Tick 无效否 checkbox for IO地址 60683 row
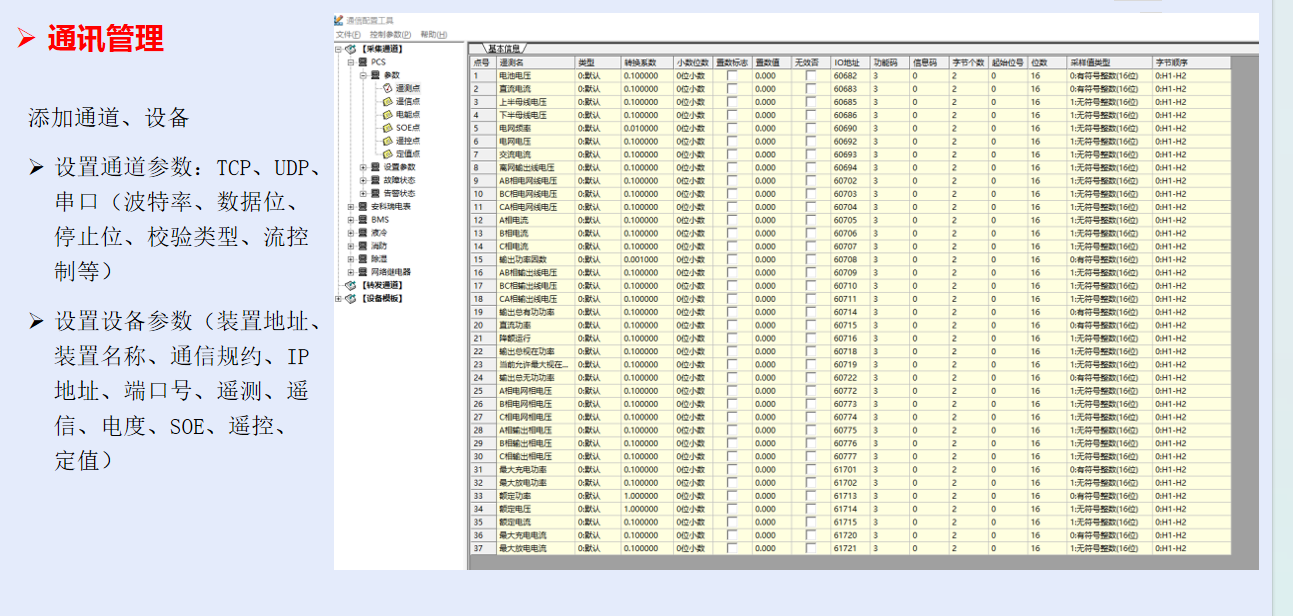The height and width of the screenshot is (616, 1293). (x=810, y=88)
